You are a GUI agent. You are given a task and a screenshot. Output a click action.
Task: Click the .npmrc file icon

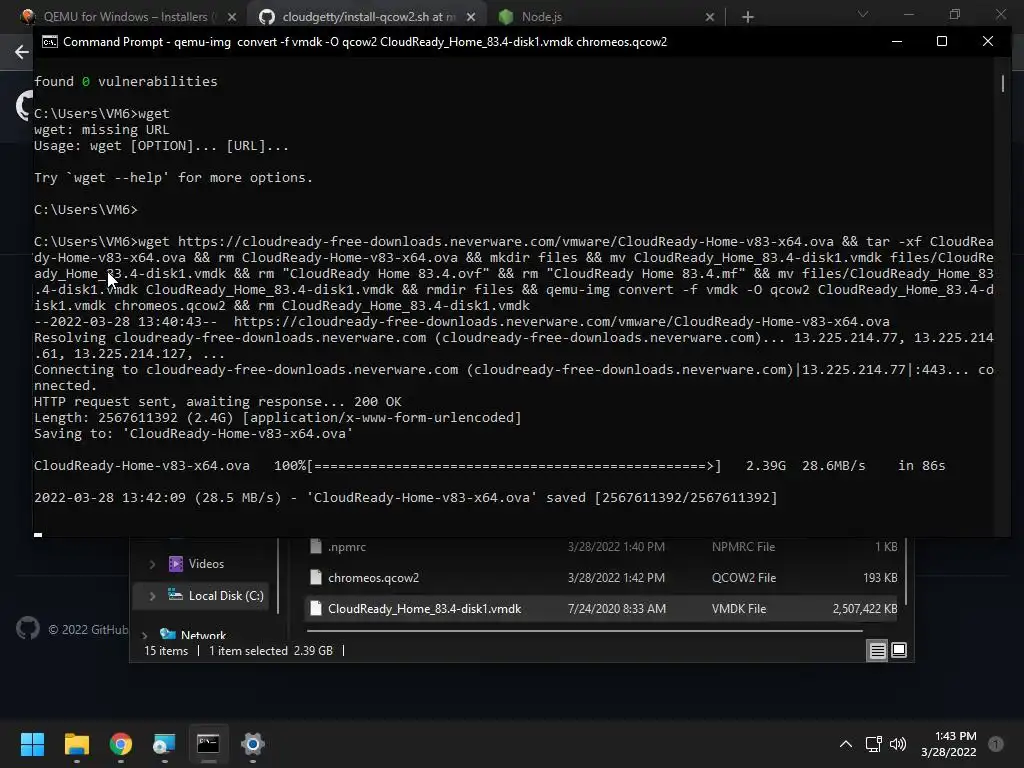[x=315, y=547]
